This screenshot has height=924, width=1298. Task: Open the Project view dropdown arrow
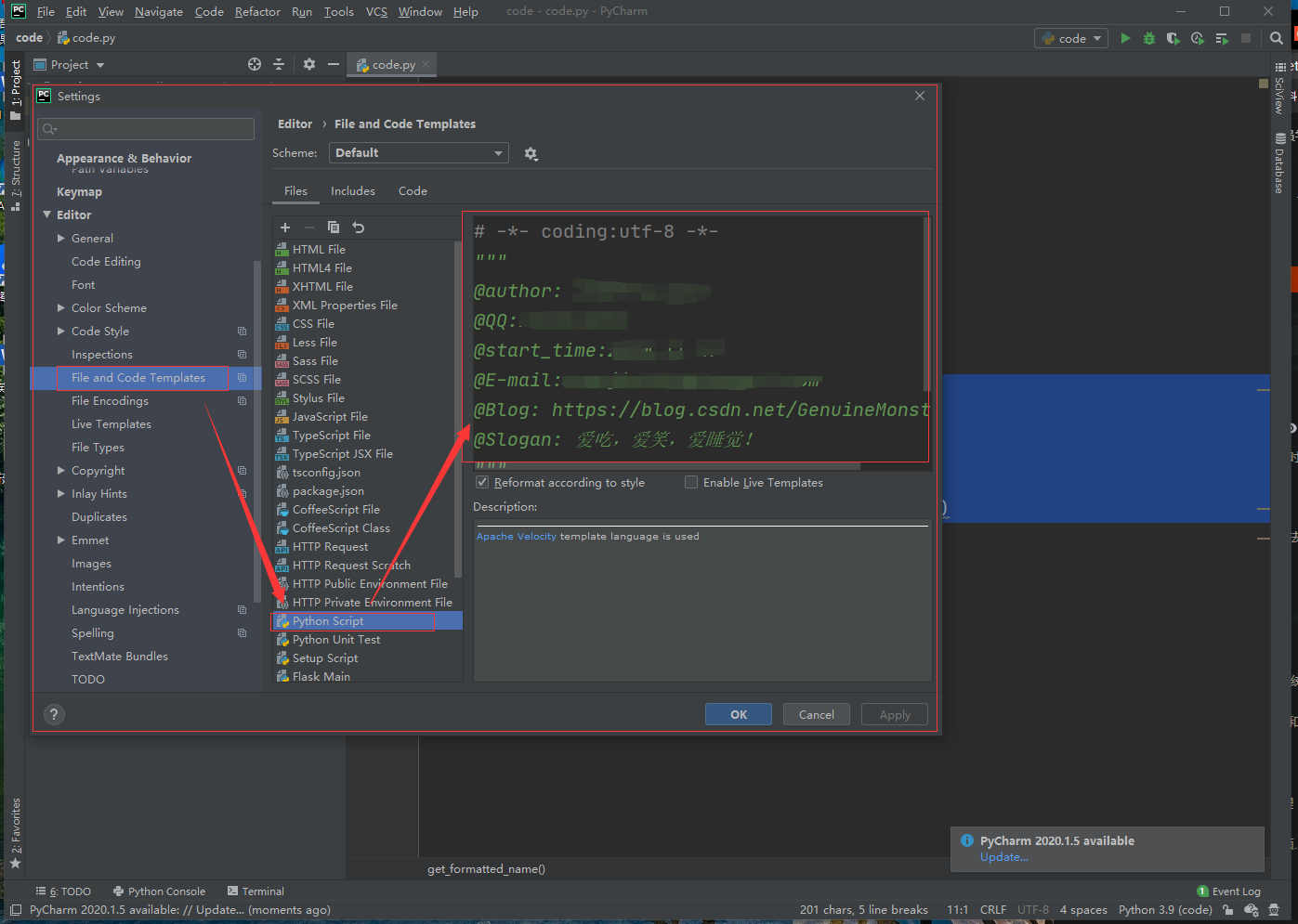[x=100, y=65]
